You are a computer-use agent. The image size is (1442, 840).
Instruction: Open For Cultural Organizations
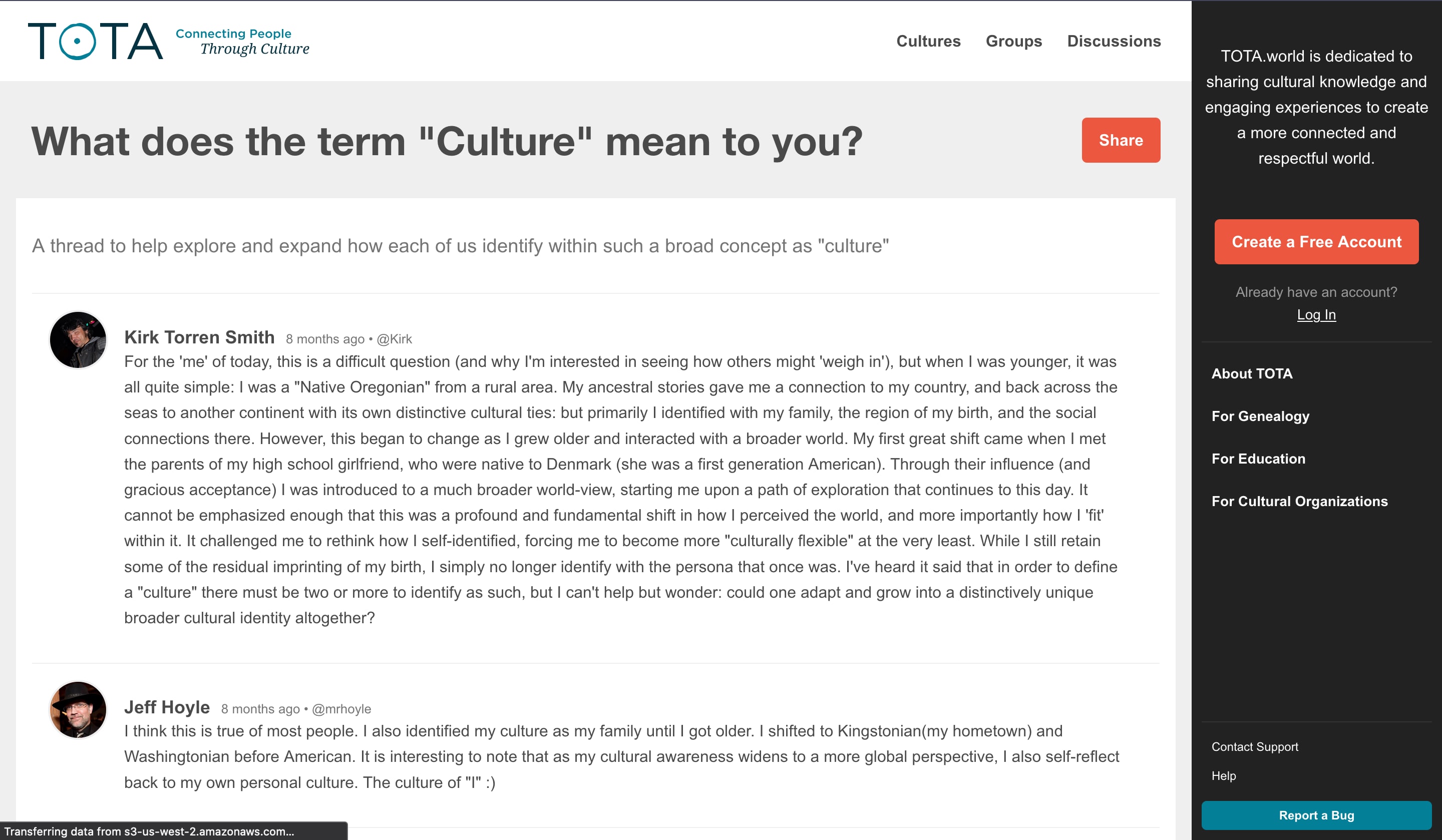(1299, 501)
